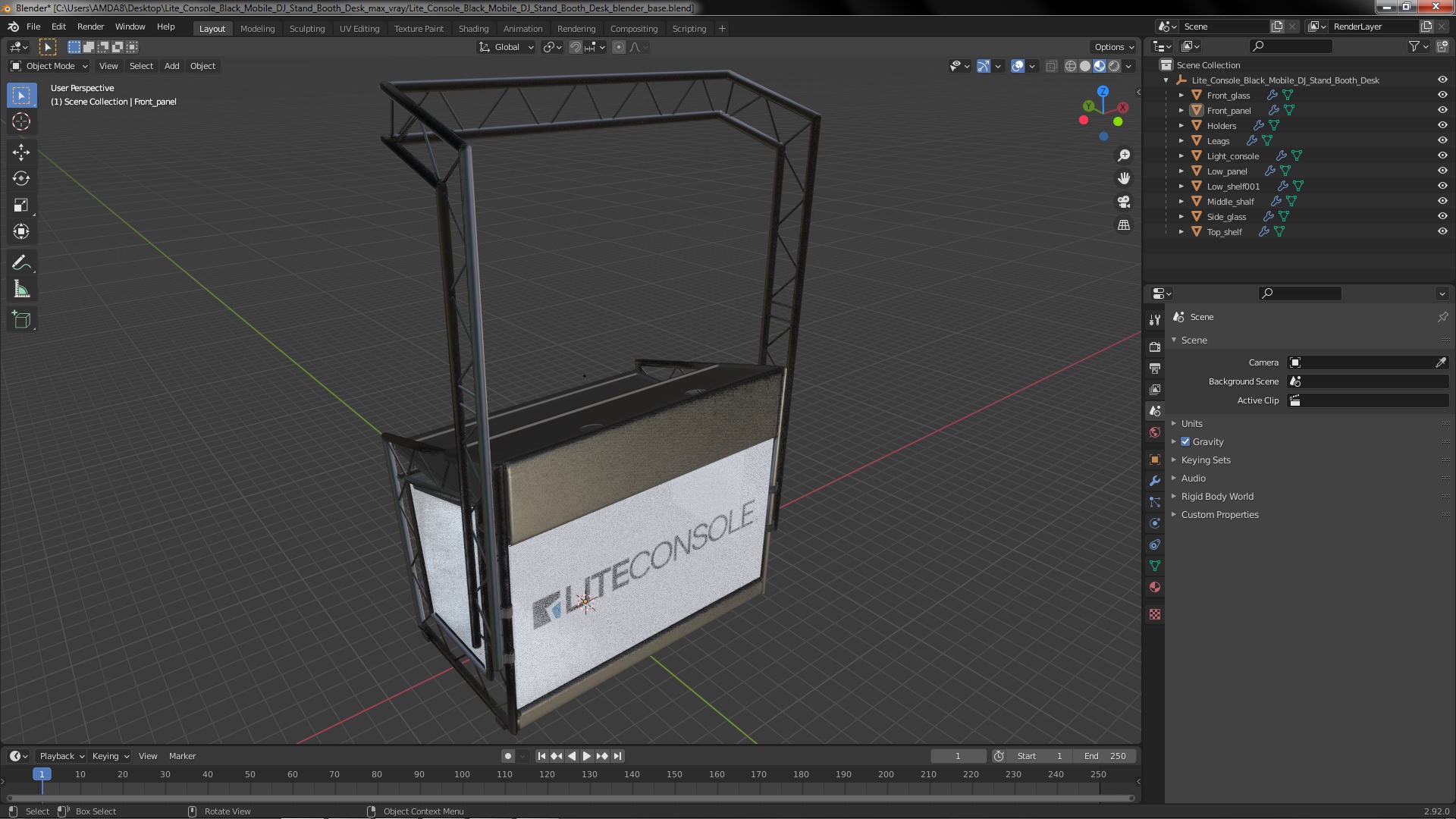The image size is (1456, 819).
Task: Open the Object properties tab
Action: pyautogui.click(x=1155, y=460)
